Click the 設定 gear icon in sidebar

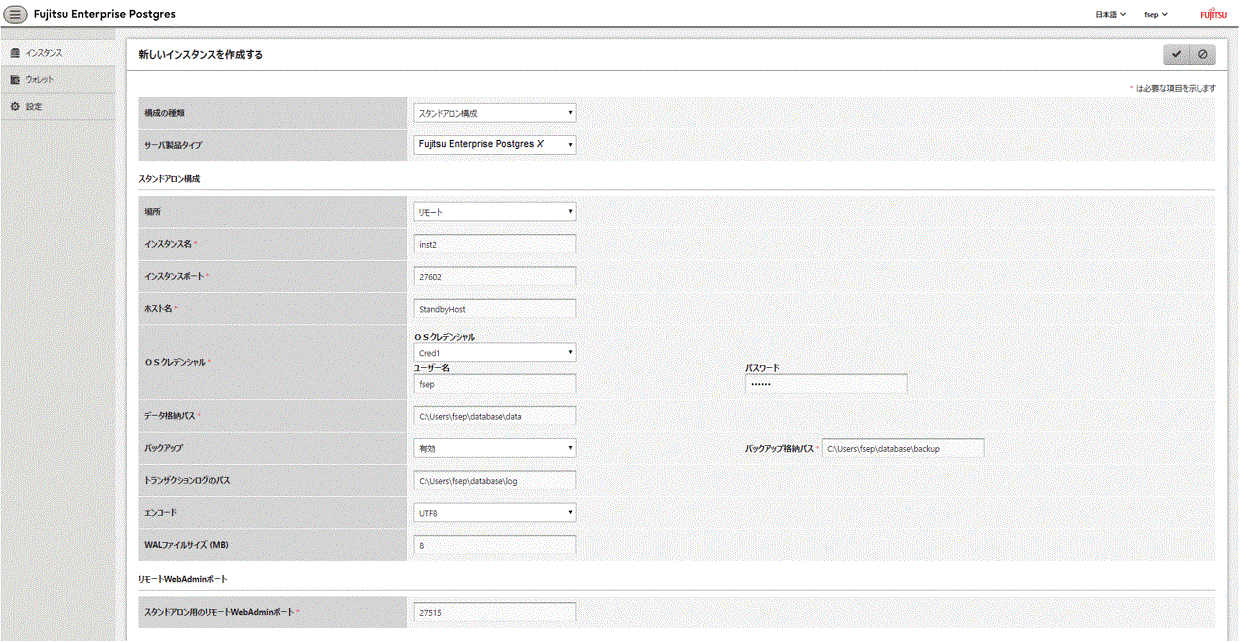[x=15, y=106]
